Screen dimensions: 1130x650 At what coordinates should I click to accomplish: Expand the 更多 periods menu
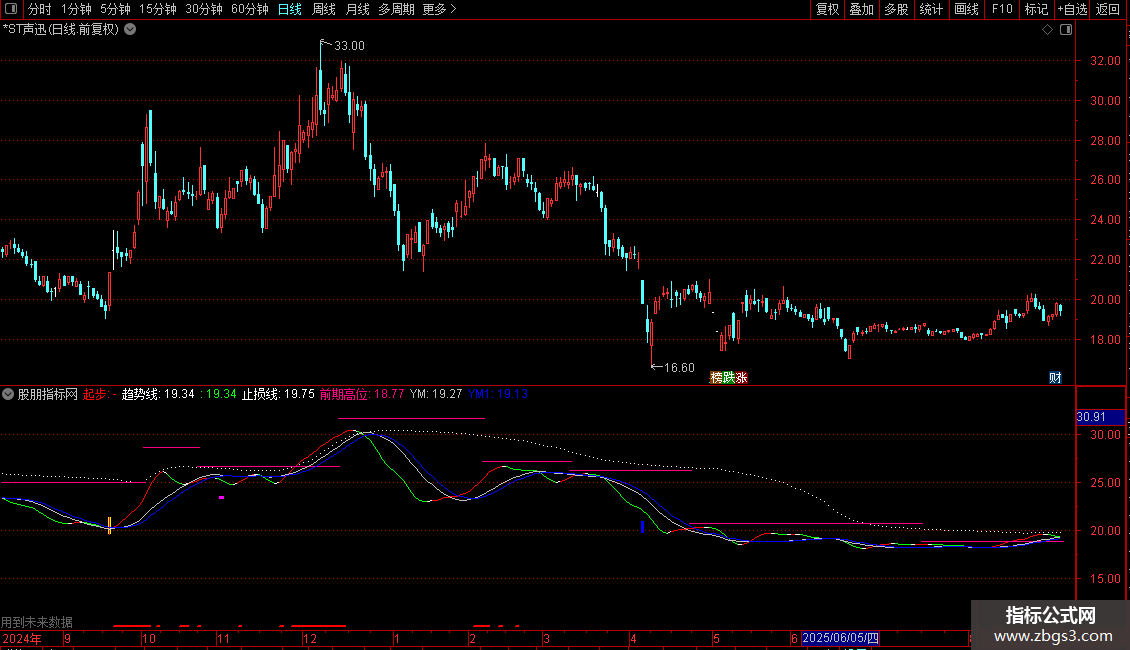coord(439,9)
